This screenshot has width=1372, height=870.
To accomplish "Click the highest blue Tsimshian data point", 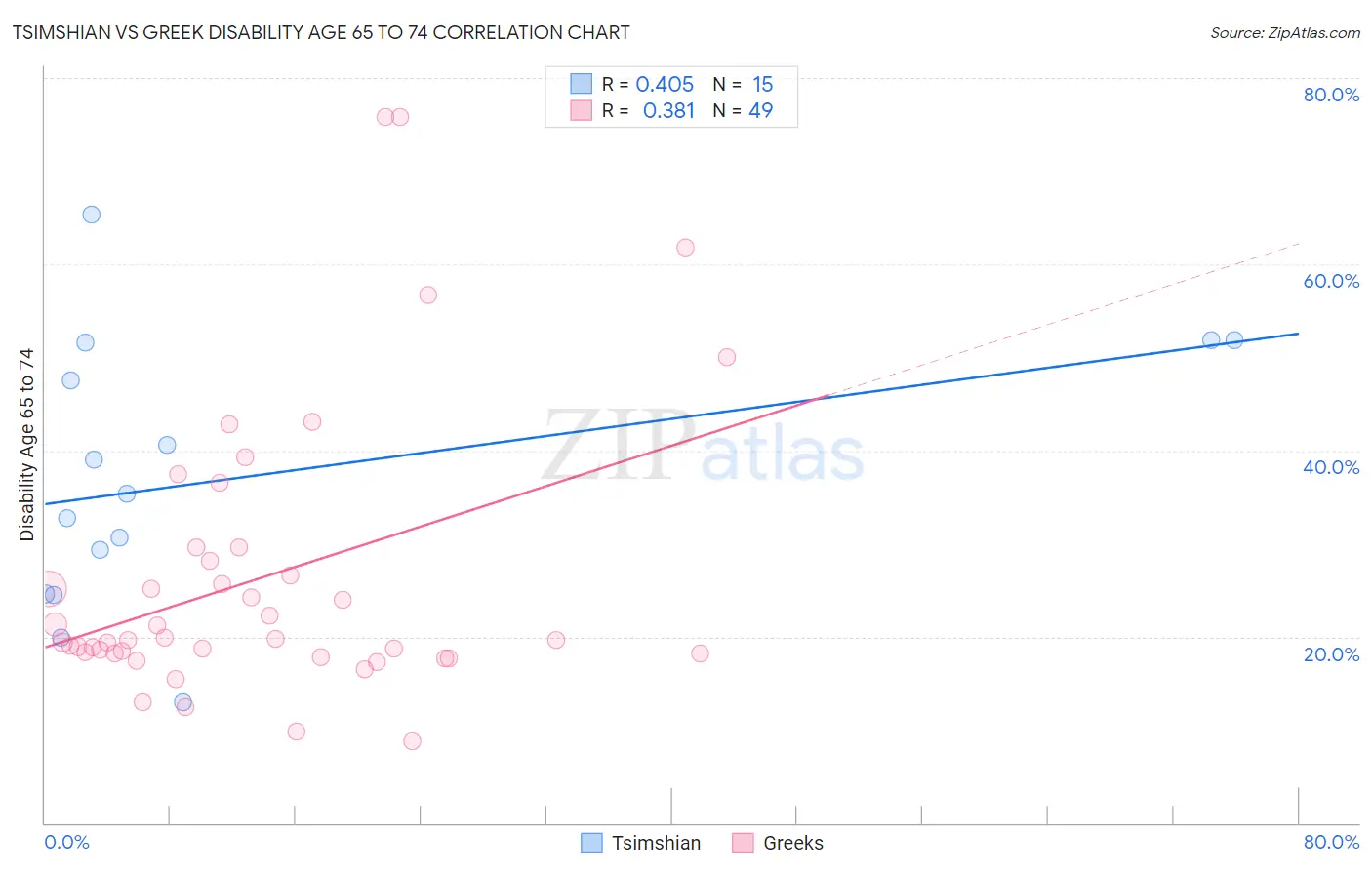I will 91,215.
